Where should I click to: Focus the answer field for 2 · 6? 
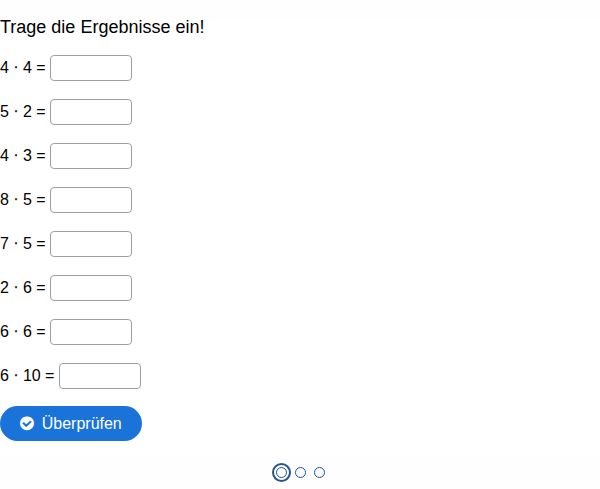[91, 288]
